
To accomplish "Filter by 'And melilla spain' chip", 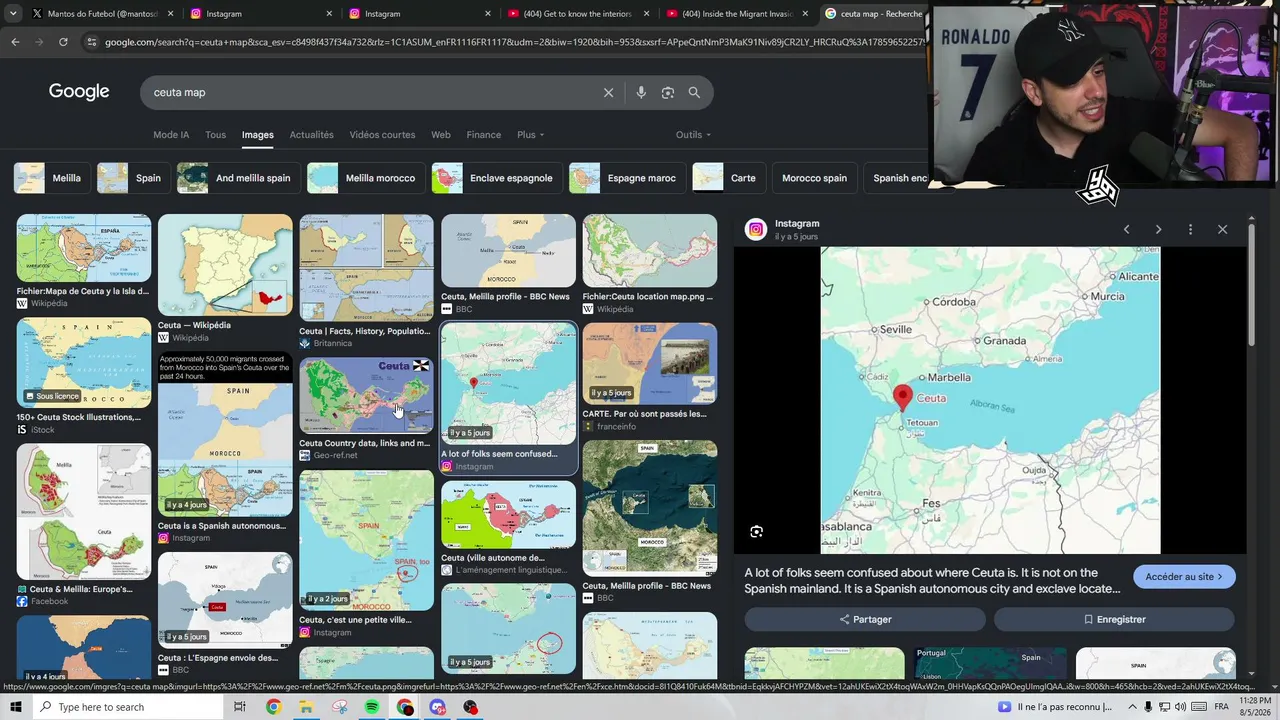I will tap(239, 178).
